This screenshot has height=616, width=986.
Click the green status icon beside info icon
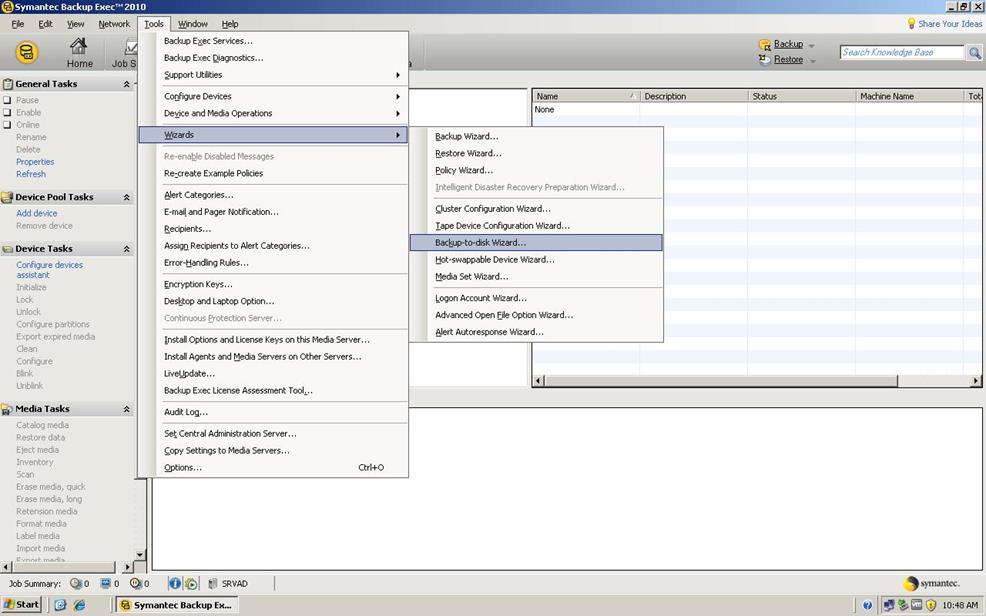click(x=191, y=583)
